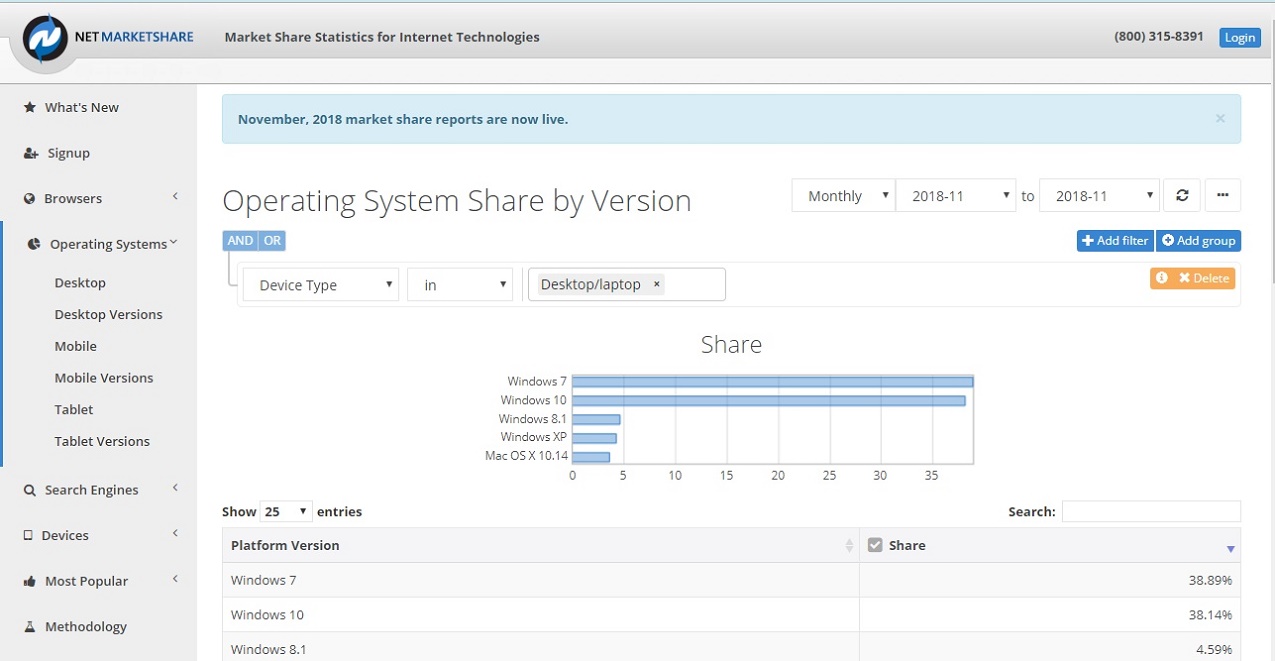The image size is (1275, 661).
Task: Click the Windows 10 table row cell
Action: click(541, 615)
